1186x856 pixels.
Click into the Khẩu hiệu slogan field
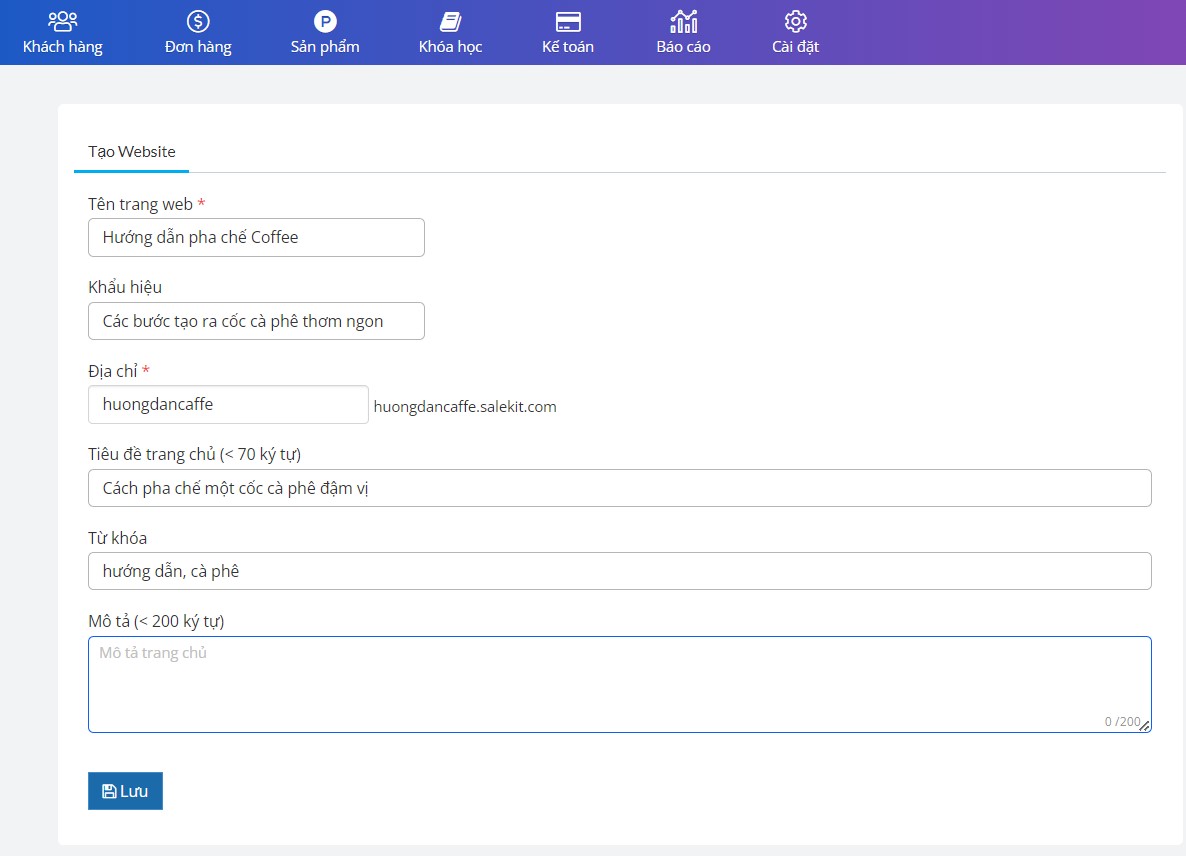(x=256, y=321)
